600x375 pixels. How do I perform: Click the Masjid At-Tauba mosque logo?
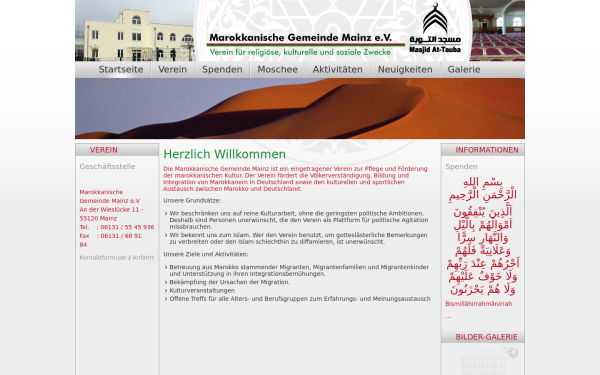435,28
